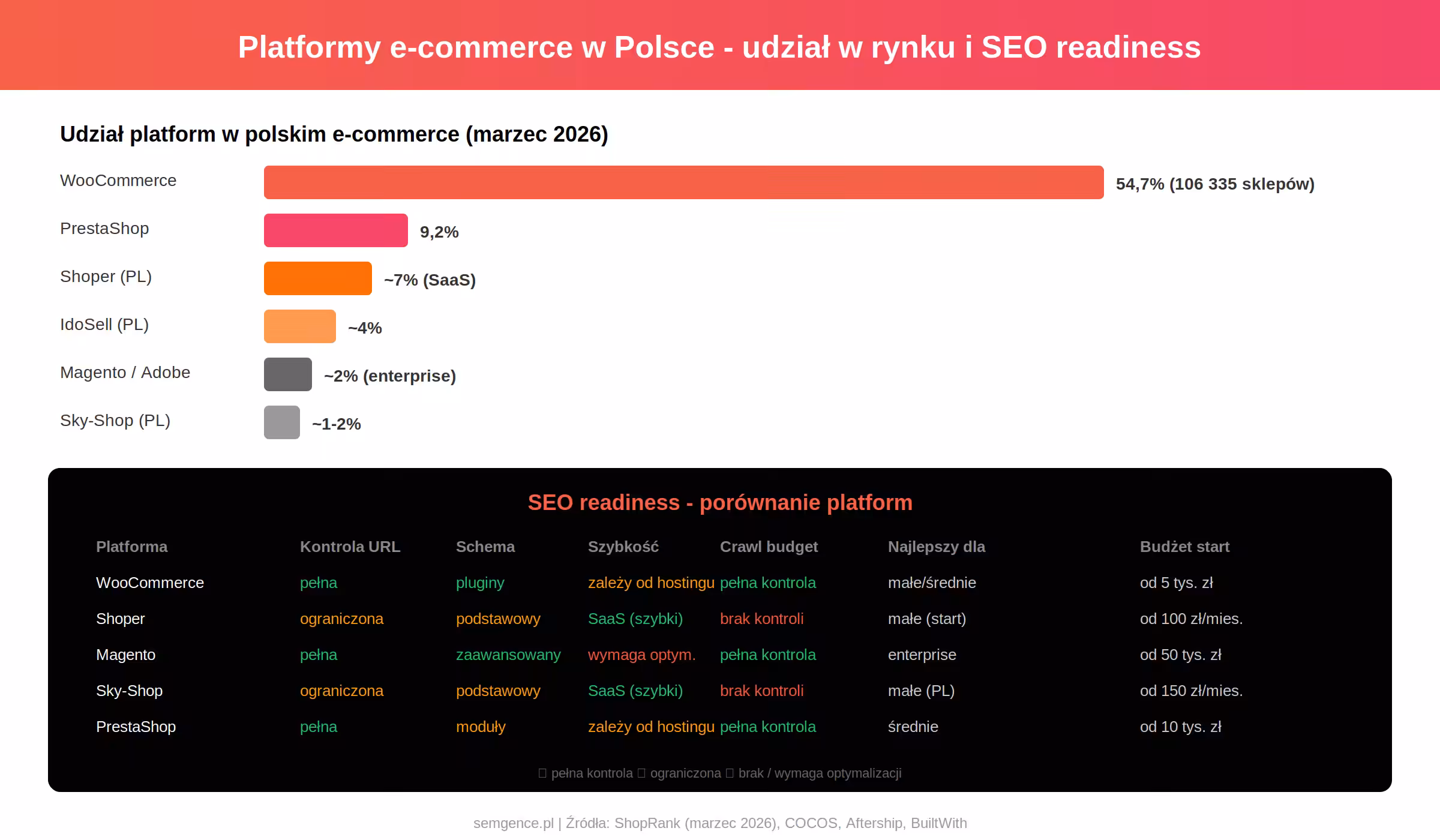This screenshot has width=1440, height=840.
Task: Click the 'Schema' column header
Action: 485,547
